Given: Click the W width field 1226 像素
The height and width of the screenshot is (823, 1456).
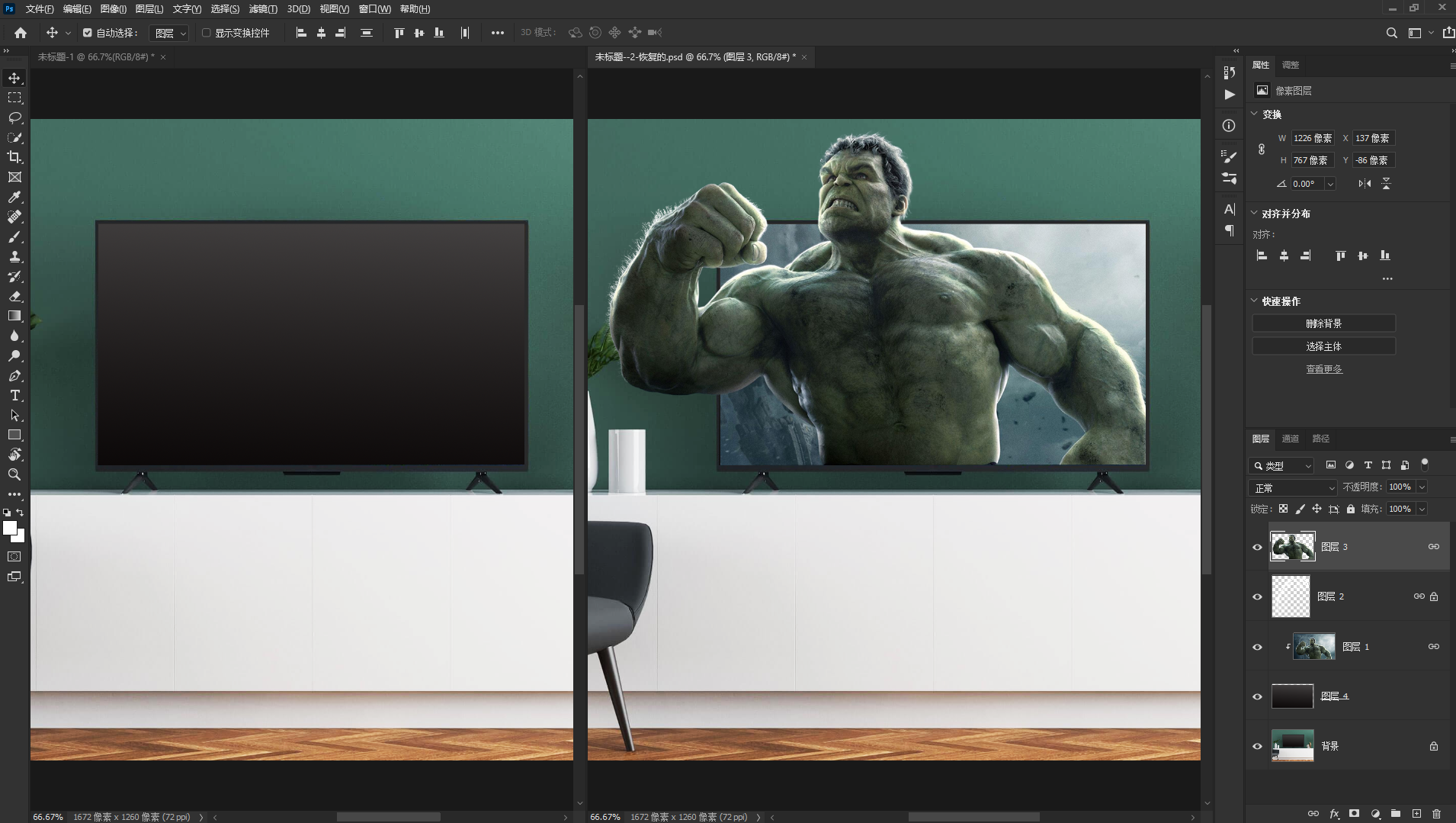Looking at the screenshot, I should [1312, 138].
